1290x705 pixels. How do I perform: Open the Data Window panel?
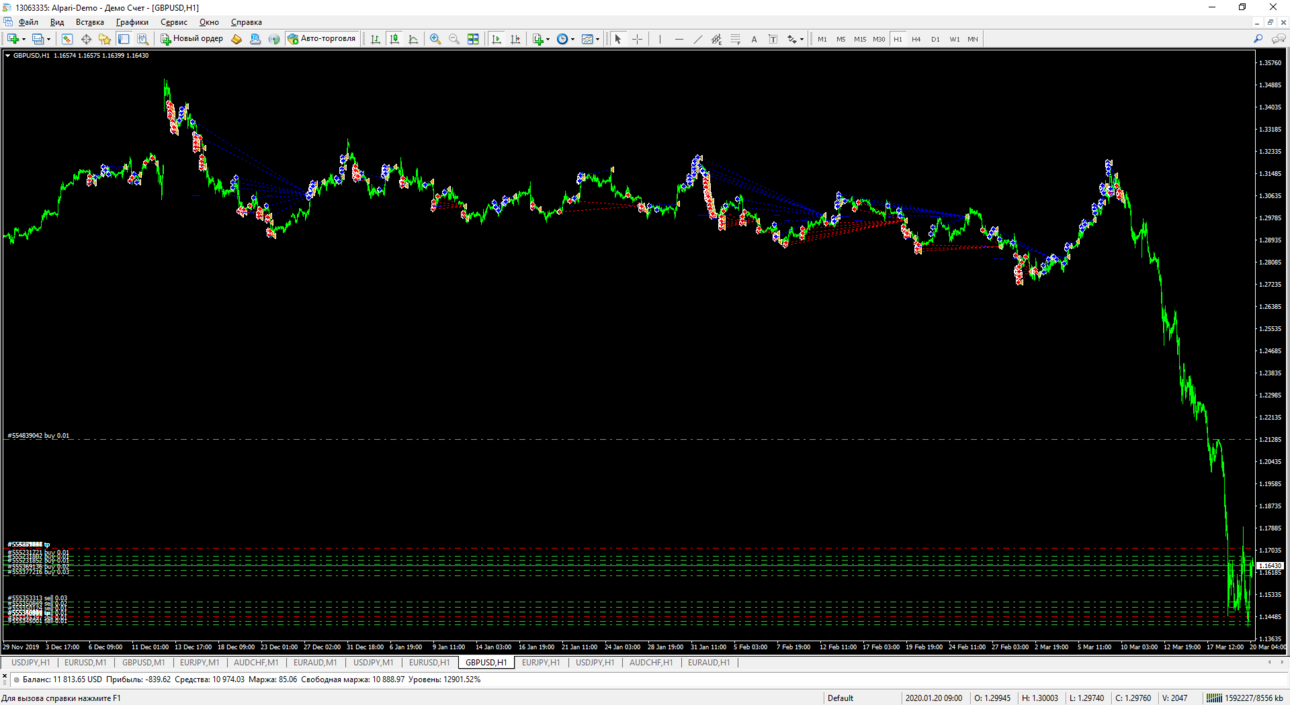coord(86,39)
